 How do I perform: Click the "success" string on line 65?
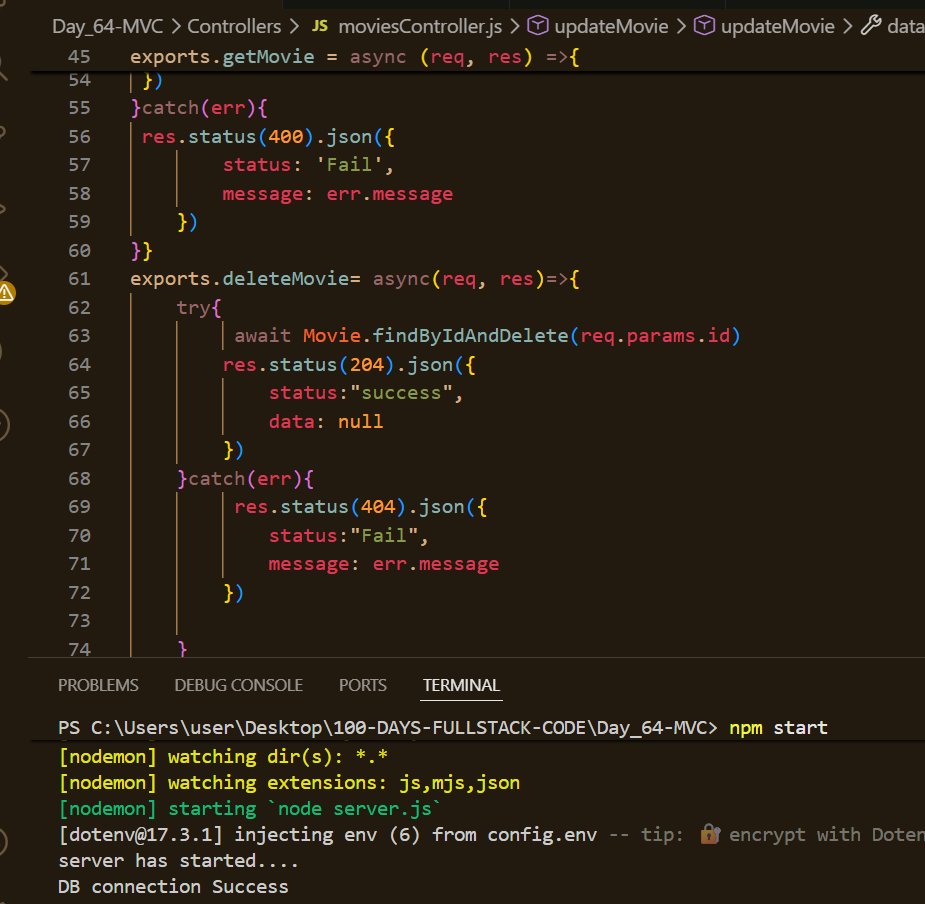coord(401,393)
